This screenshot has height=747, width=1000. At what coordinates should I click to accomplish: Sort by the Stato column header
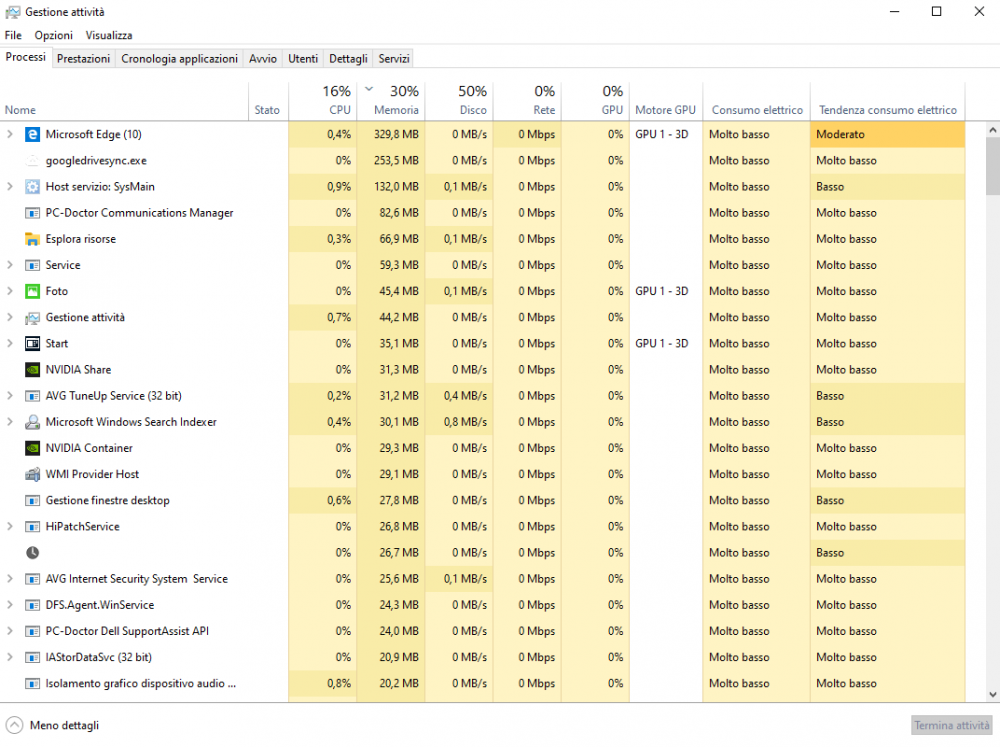268,101
